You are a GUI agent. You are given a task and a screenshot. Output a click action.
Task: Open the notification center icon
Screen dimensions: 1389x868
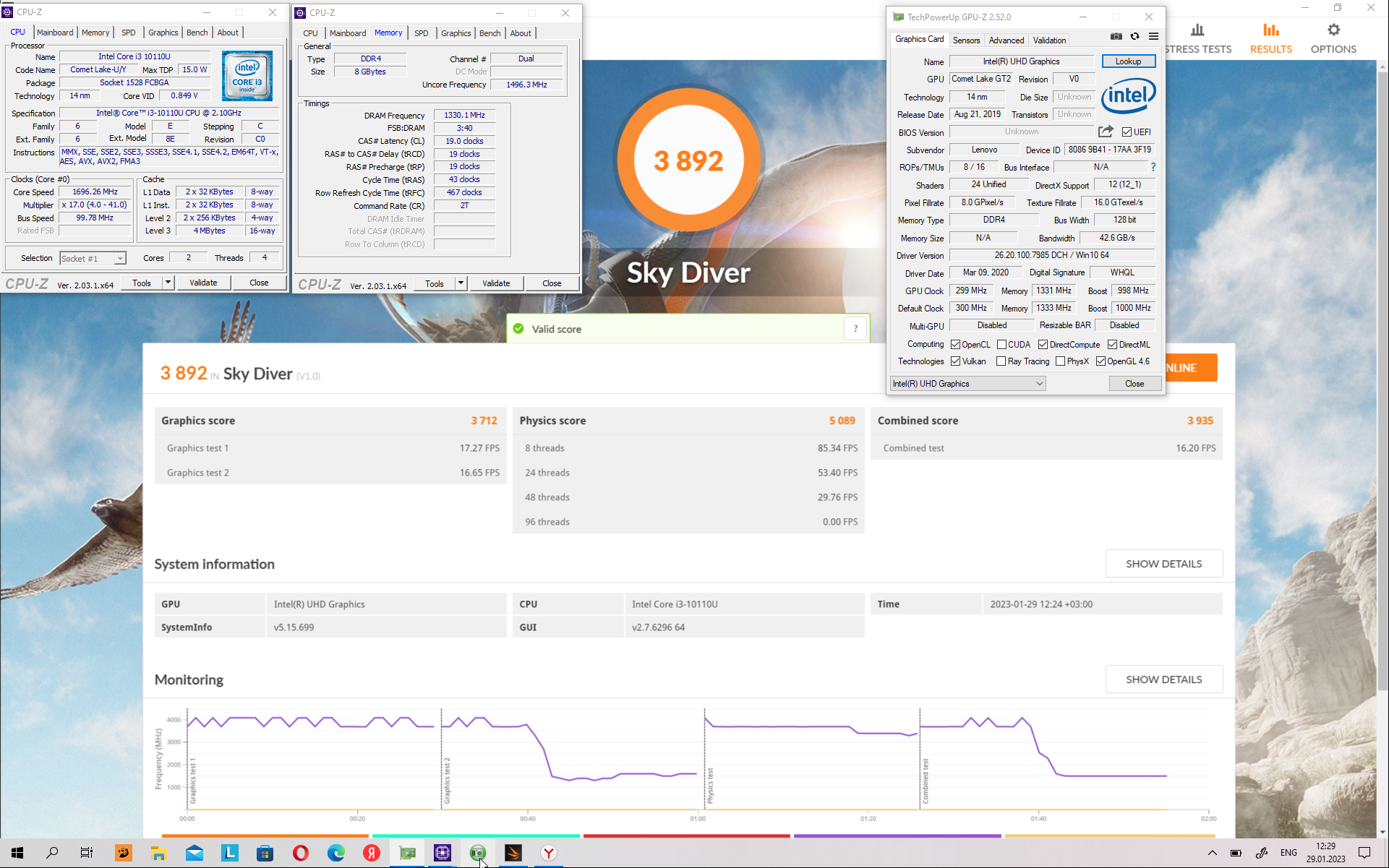[1364, 853]
